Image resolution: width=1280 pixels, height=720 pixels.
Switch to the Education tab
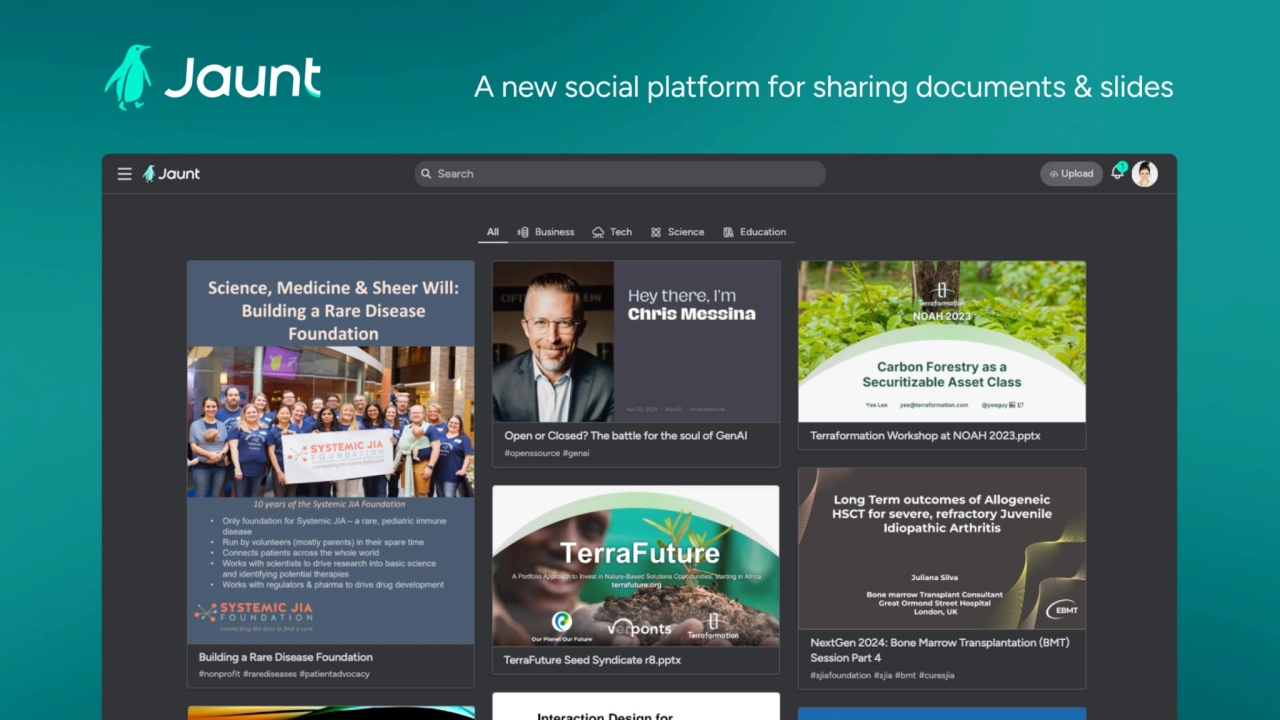coord(755,232)
